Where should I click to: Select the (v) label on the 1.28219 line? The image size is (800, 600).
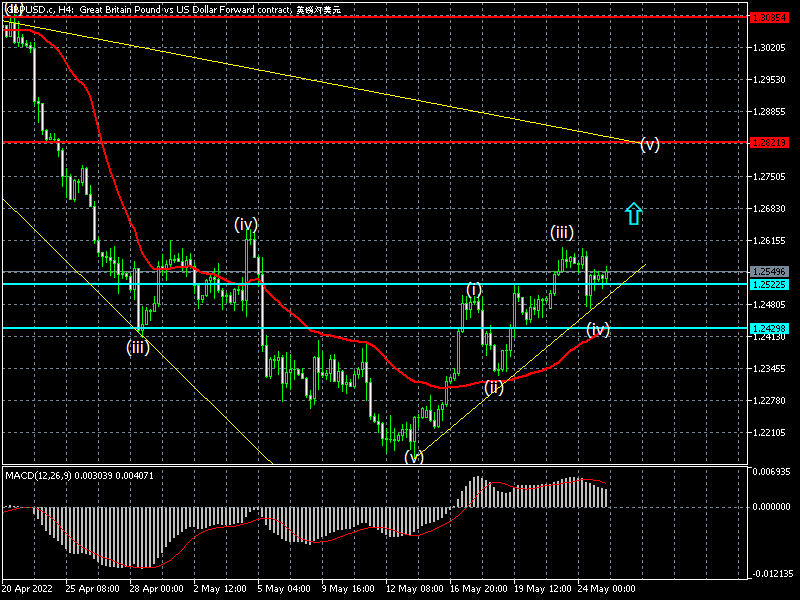pos(650,144)
